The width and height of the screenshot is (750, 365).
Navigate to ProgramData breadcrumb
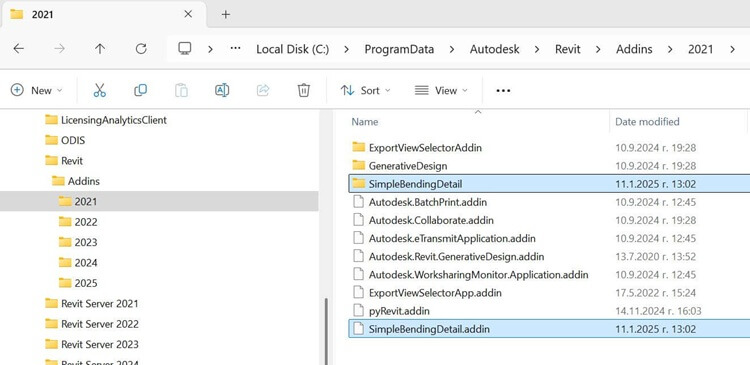tap(399, 49)
